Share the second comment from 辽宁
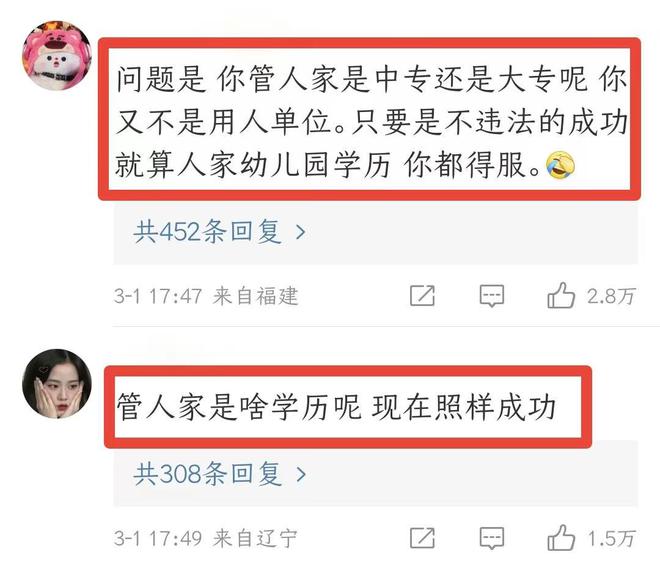The height and width of the screenshot is (568, 660). pyautogui.click(x=422, y=538)
